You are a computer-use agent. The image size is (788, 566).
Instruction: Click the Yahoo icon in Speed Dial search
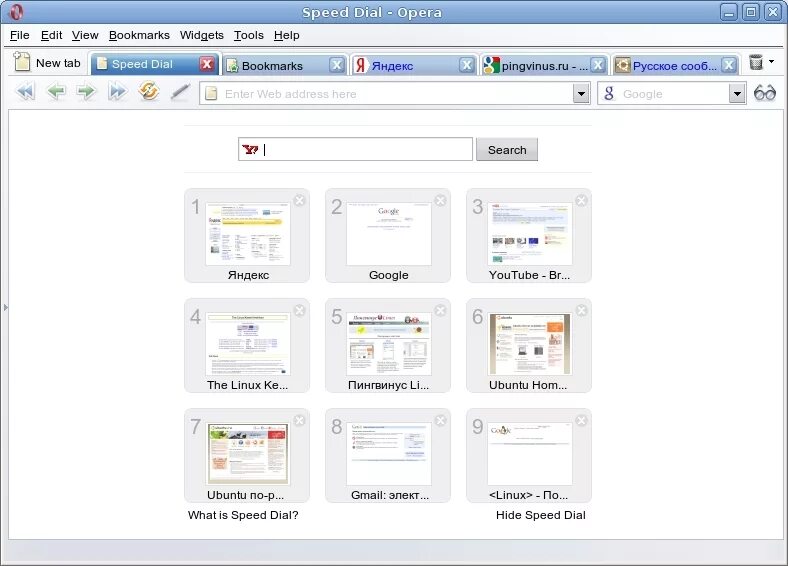point(250,149)
